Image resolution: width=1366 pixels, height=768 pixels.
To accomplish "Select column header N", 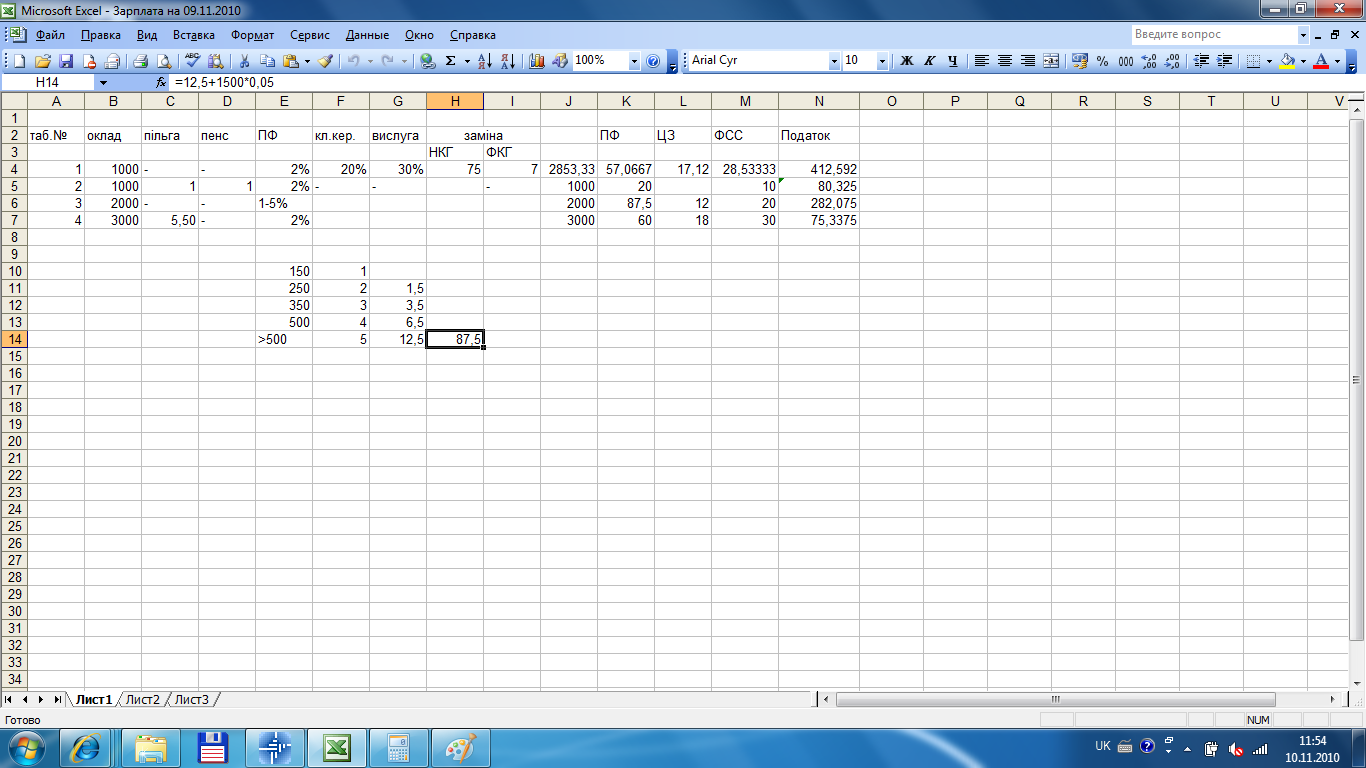I will (819, 101).
